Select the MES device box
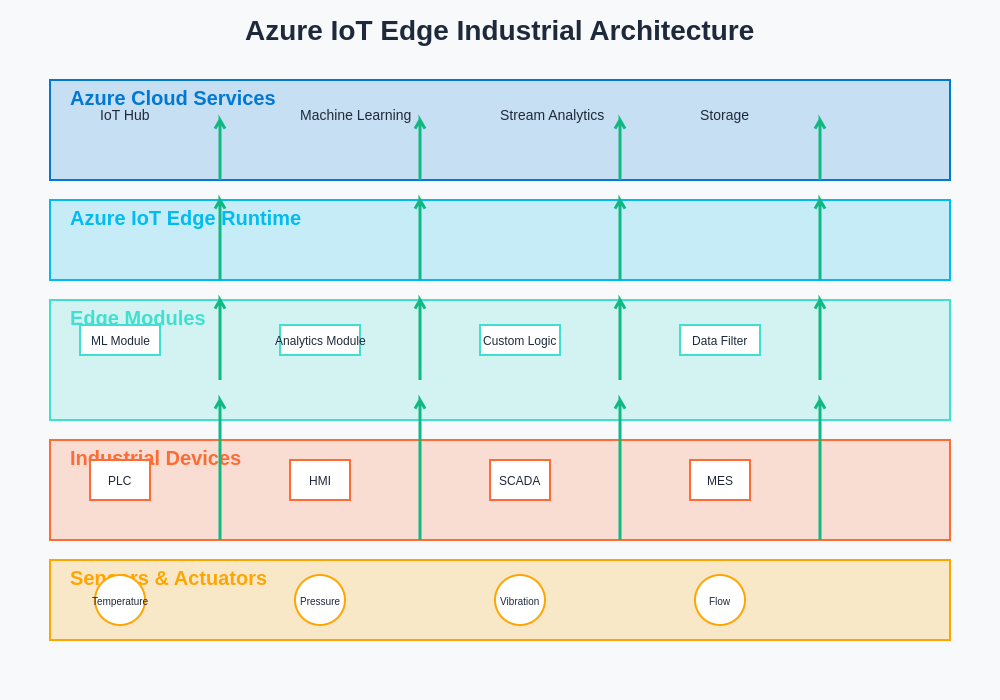This screenshot has height=700, width=1000. [x=720, y=480]
